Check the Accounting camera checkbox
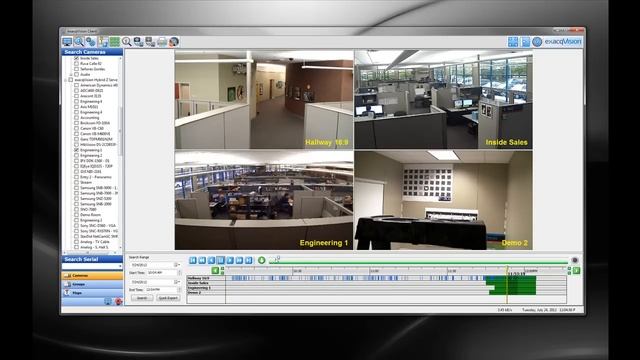Viewport: 640px width, 360px height. click(x=76, y=118)
